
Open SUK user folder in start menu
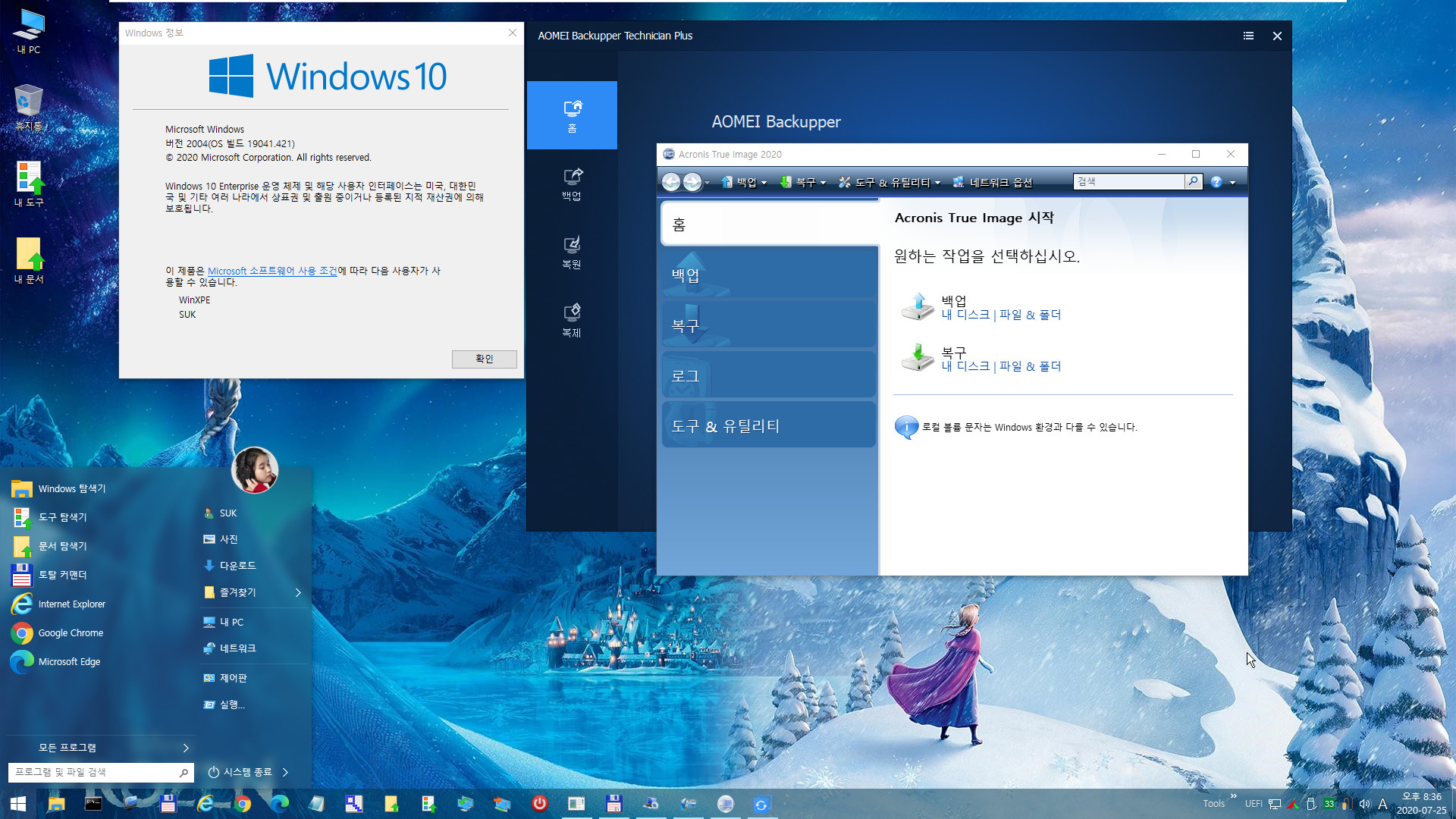(x=220, y=513)
